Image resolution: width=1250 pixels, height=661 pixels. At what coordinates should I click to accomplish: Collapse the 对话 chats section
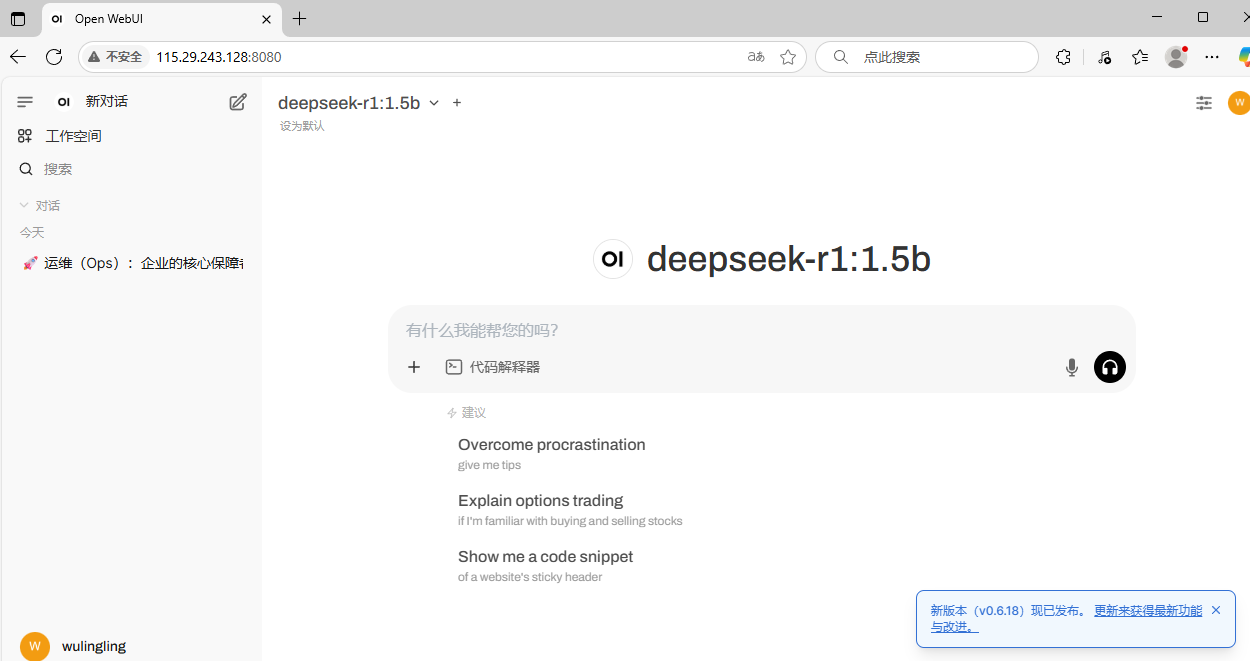[40, 205]
